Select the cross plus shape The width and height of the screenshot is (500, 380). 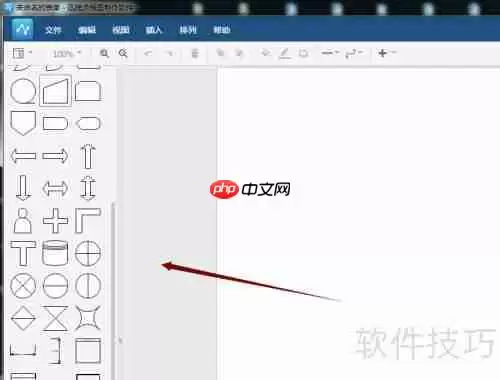(55, 221)
